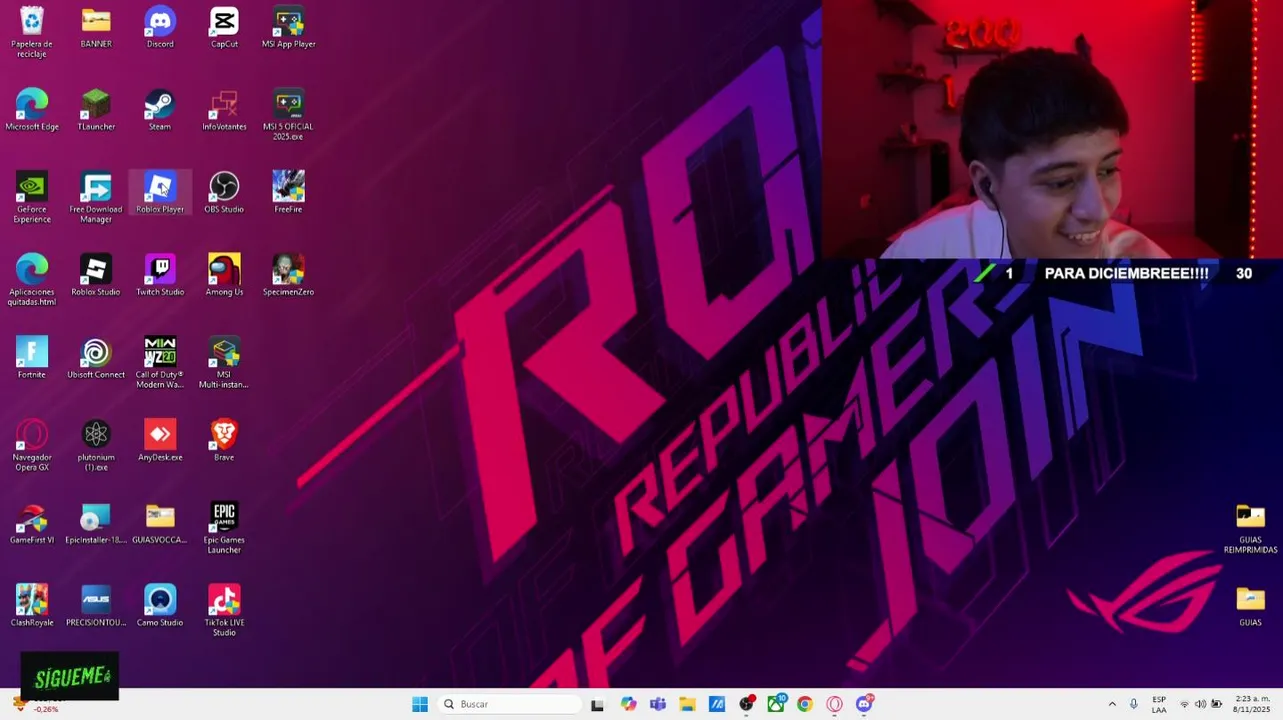Open ClashRoyale desktop shortcut
Screen dimensions: 1283x720
click(x=32, y=606)
